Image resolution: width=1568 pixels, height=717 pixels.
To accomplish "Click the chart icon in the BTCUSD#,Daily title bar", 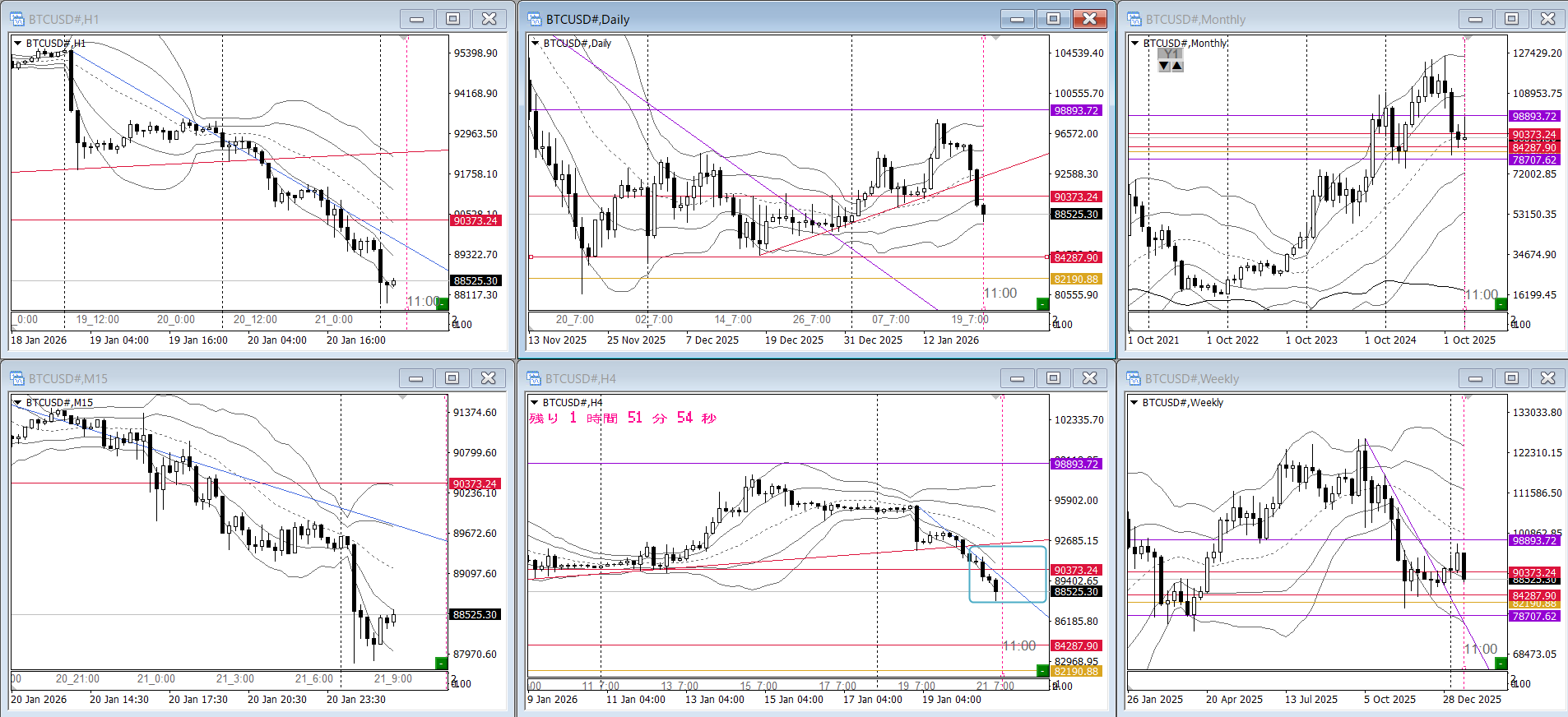I will click(x=535, y=19).
